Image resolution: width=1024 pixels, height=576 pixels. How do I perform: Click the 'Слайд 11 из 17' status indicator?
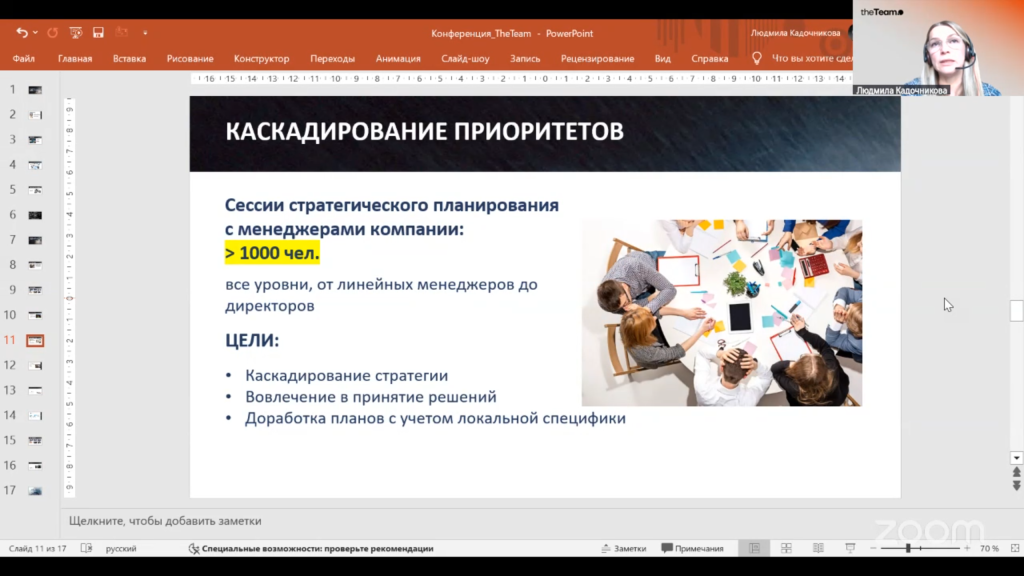tap(37, 549)
